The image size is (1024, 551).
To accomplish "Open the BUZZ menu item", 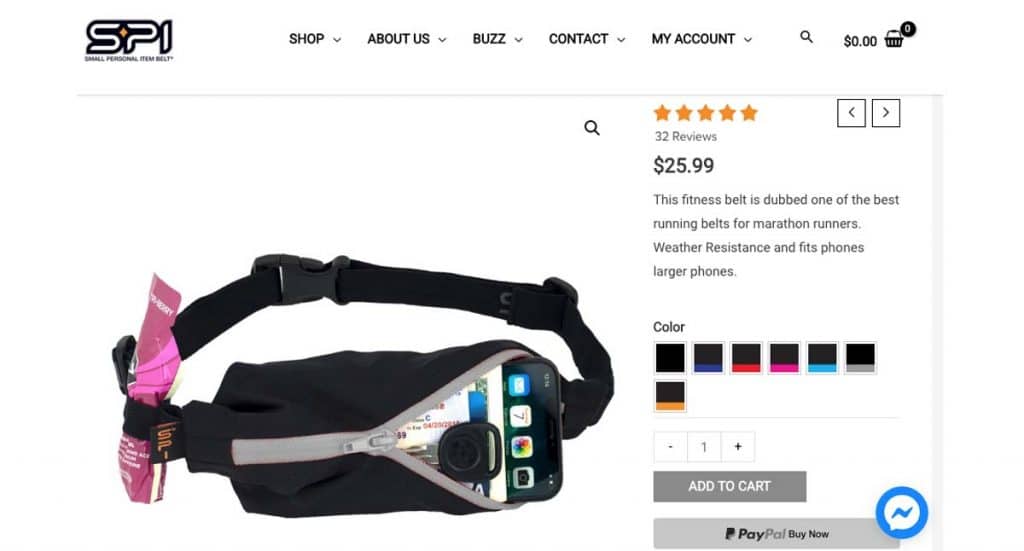I will coord(497,39).
